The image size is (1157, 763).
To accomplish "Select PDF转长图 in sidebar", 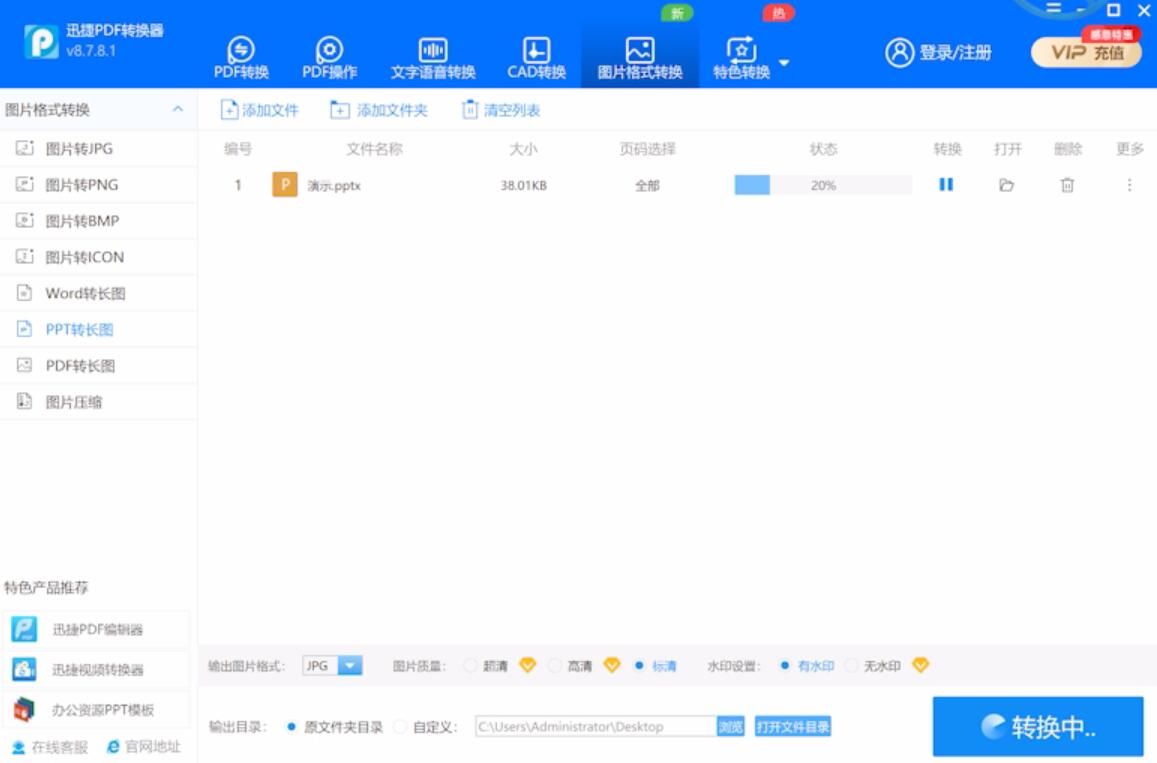I will 99,365.
